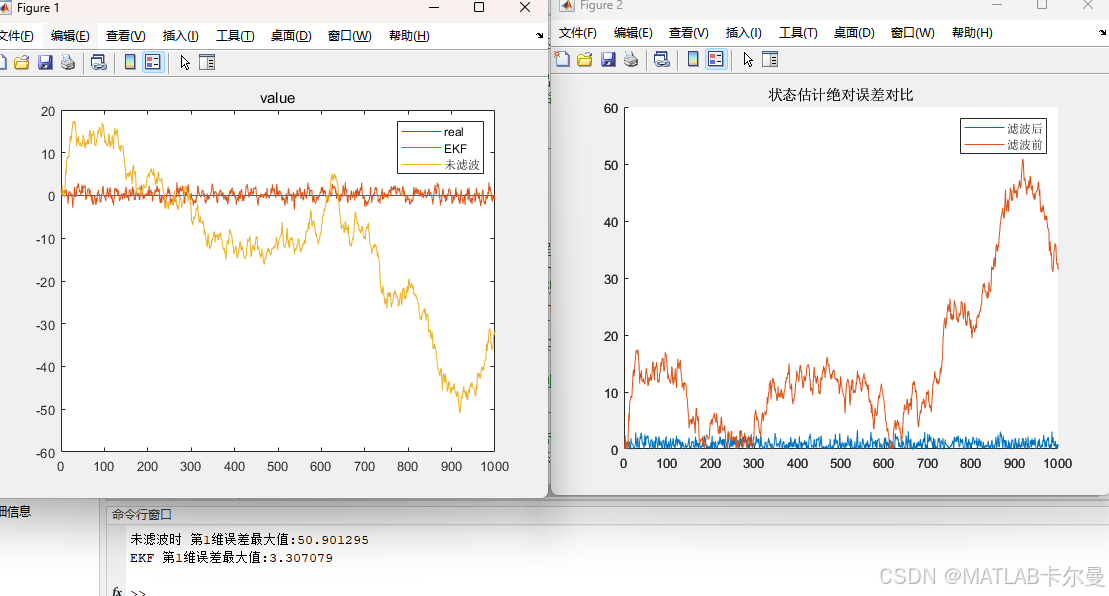Link plot icon in Figure 1 toolbar

pos(99,62)
